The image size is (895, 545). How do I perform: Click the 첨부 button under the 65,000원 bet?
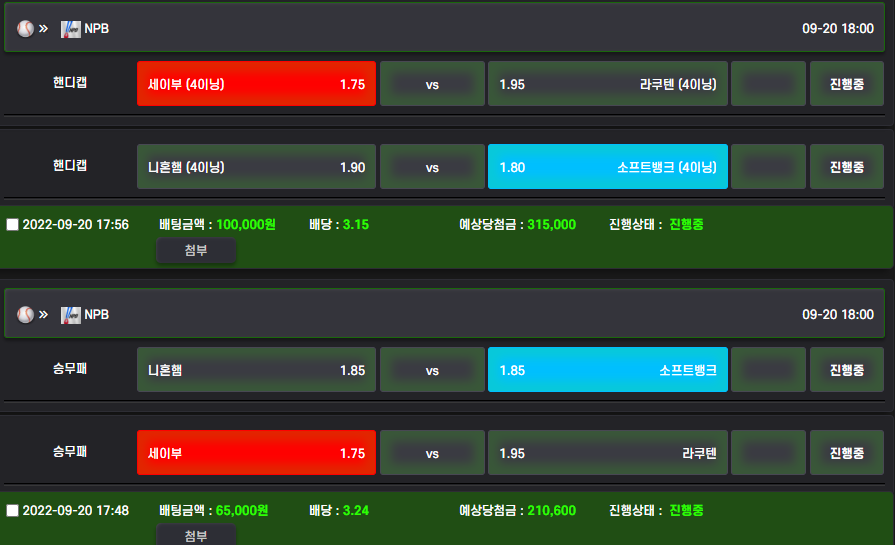coord(196,535)
